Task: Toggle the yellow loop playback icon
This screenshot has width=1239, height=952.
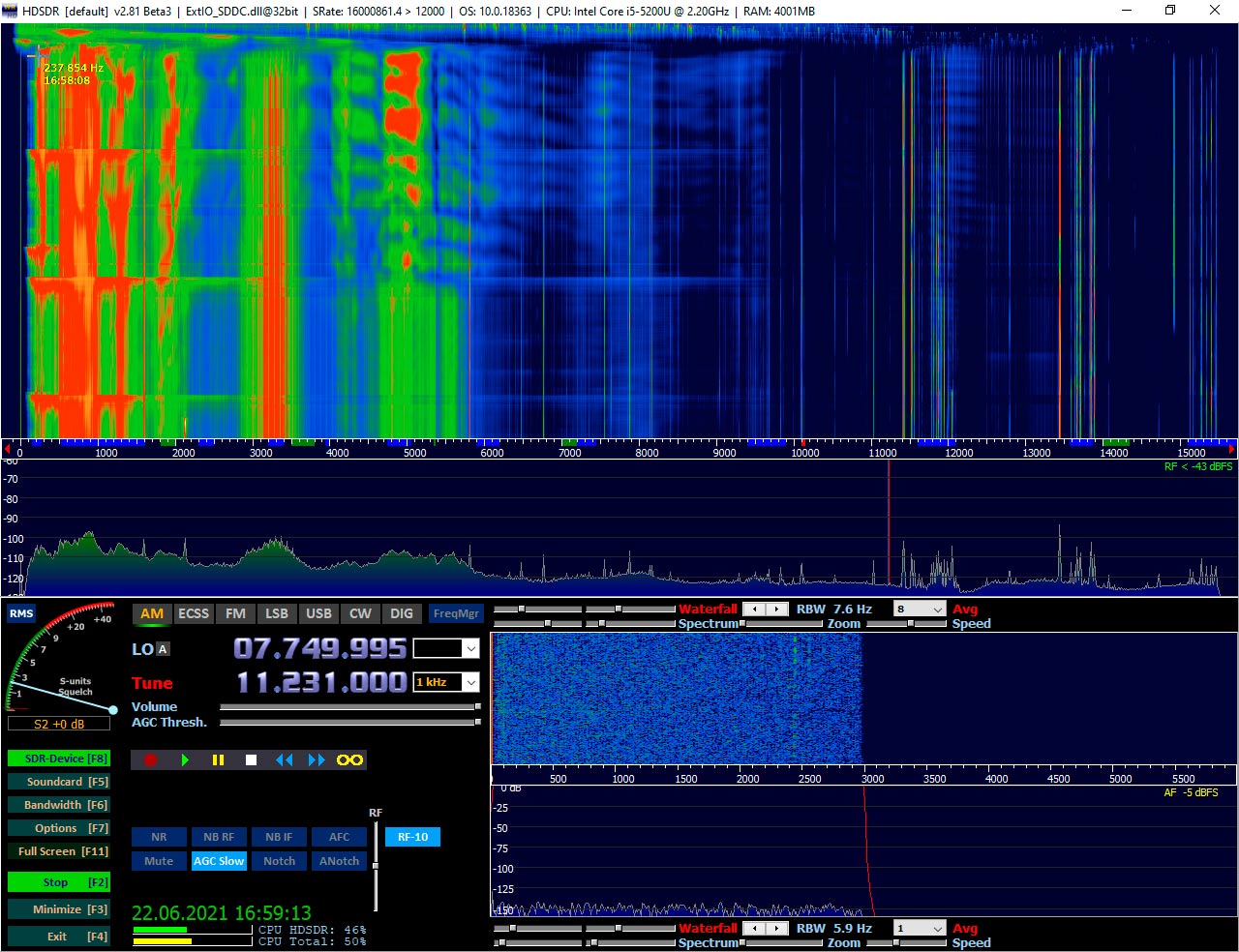Action: tap(349, 760)
